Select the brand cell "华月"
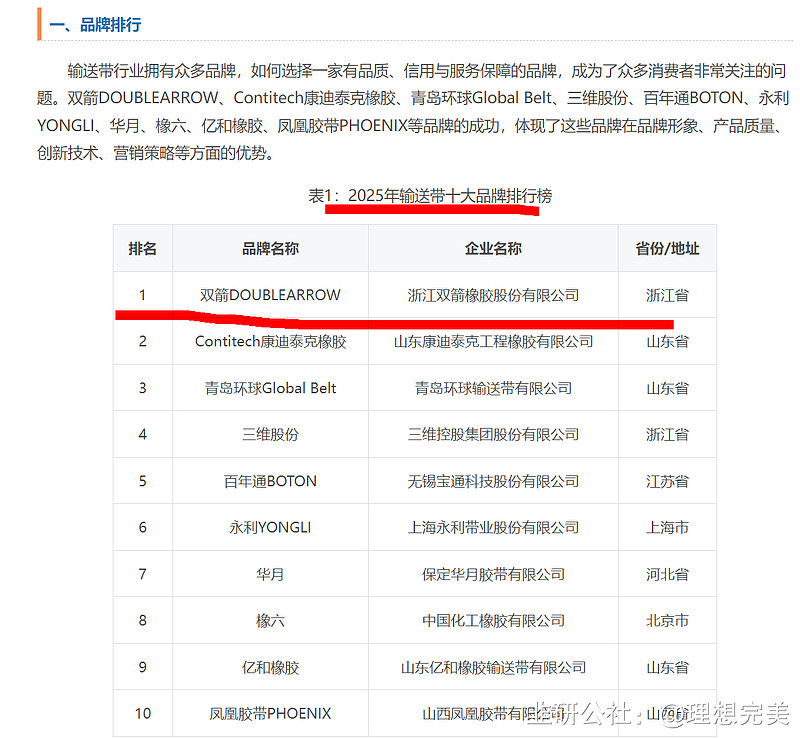 click(270, 574)
